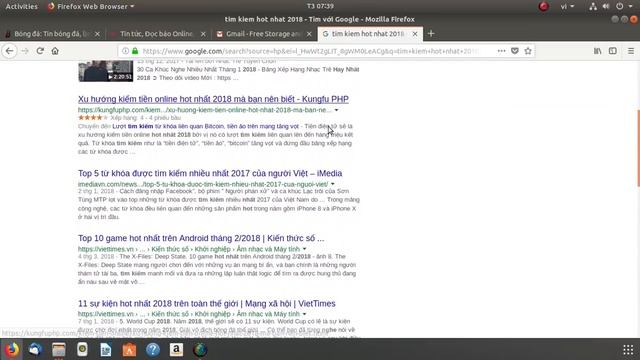Open the Library bookmarks icon
The width and height of the screenshot is (640, 360).
pos(598,51)
